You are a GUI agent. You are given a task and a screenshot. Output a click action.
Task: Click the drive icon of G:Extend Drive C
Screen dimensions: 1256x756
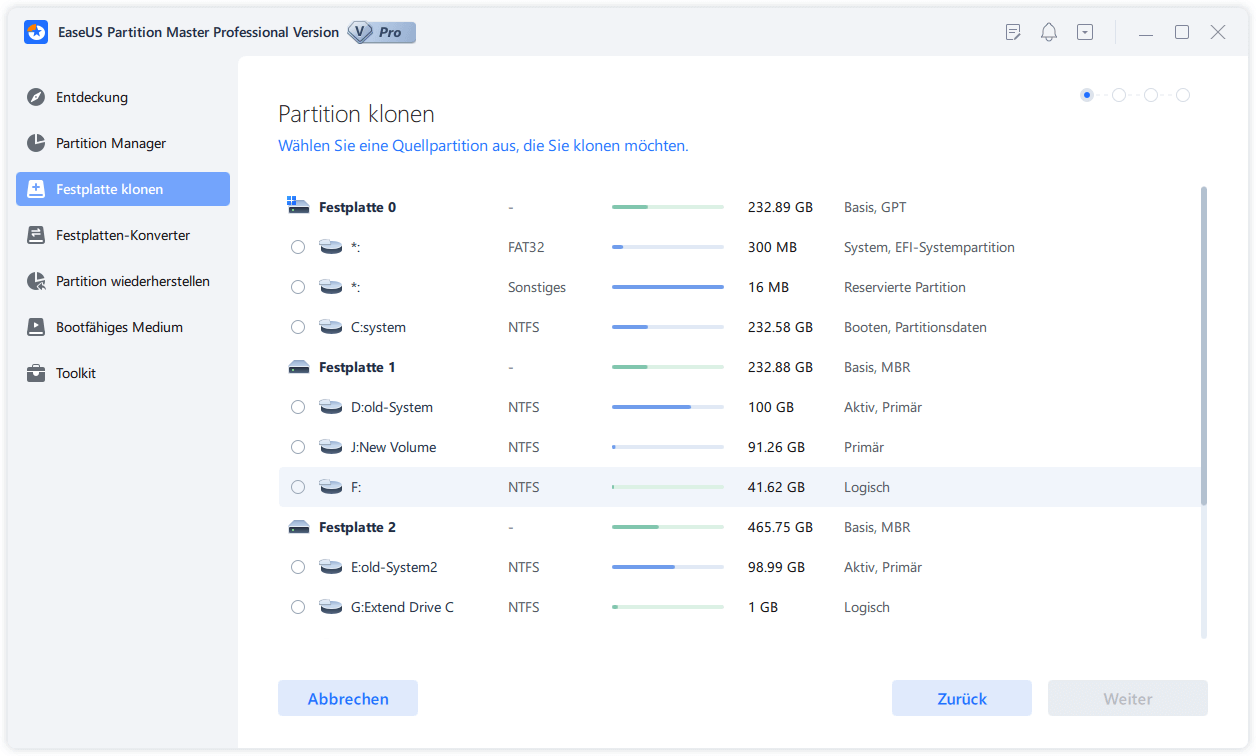click(330, 607)
